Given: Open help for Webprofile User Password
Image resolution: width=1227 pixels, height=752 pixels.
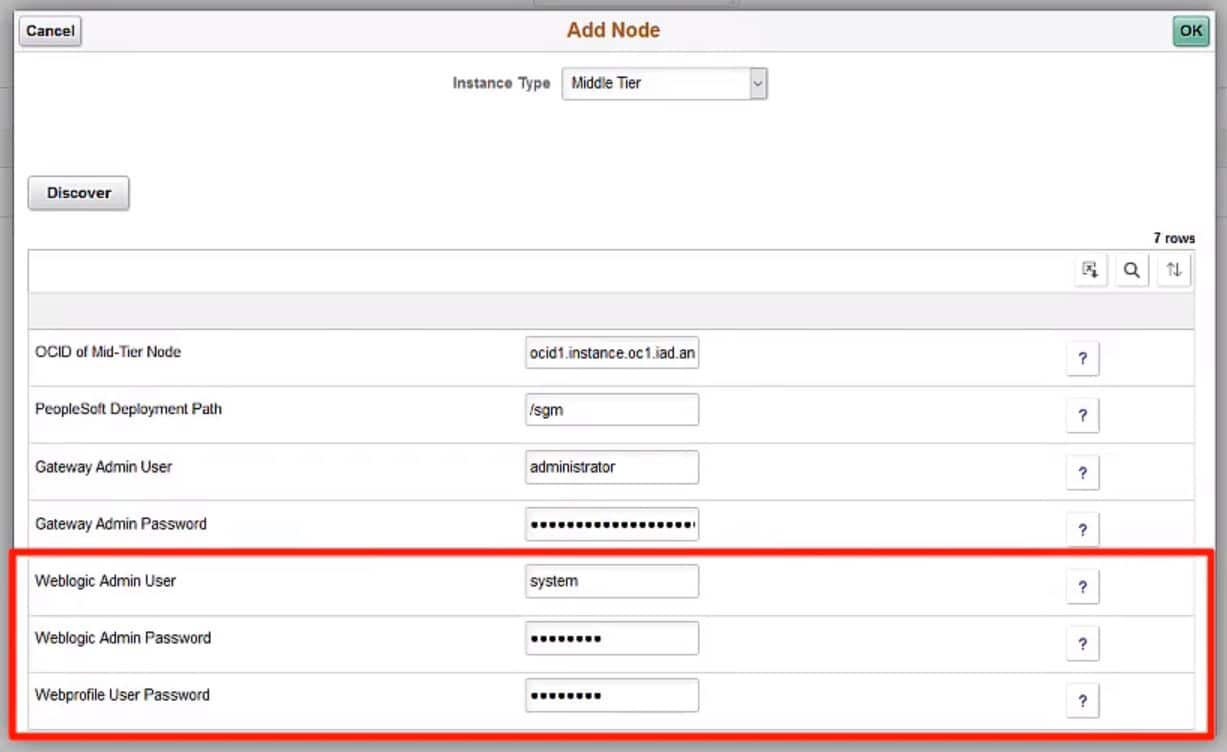Looking at the screenshot, I should click(x=1083, y=701).
